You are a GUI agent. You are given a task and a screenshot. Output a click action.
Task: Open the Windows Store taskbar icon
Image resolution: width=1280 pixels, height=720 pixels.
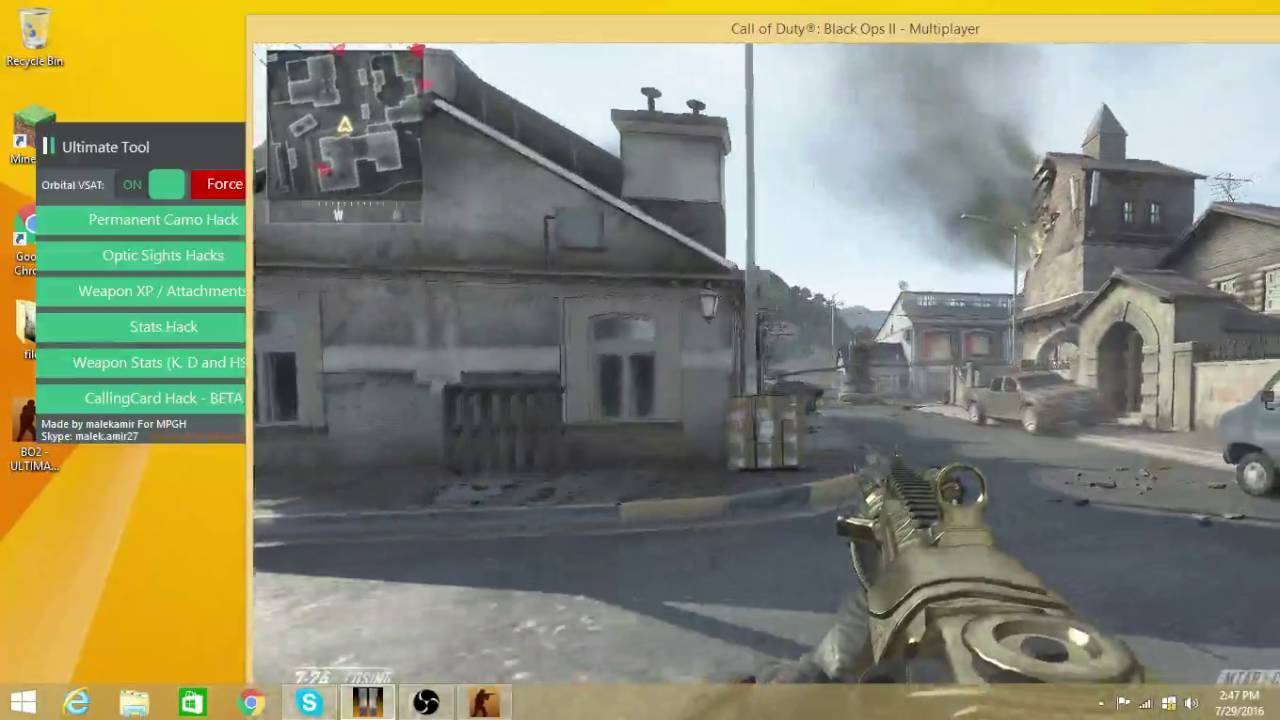pos(192,703)
